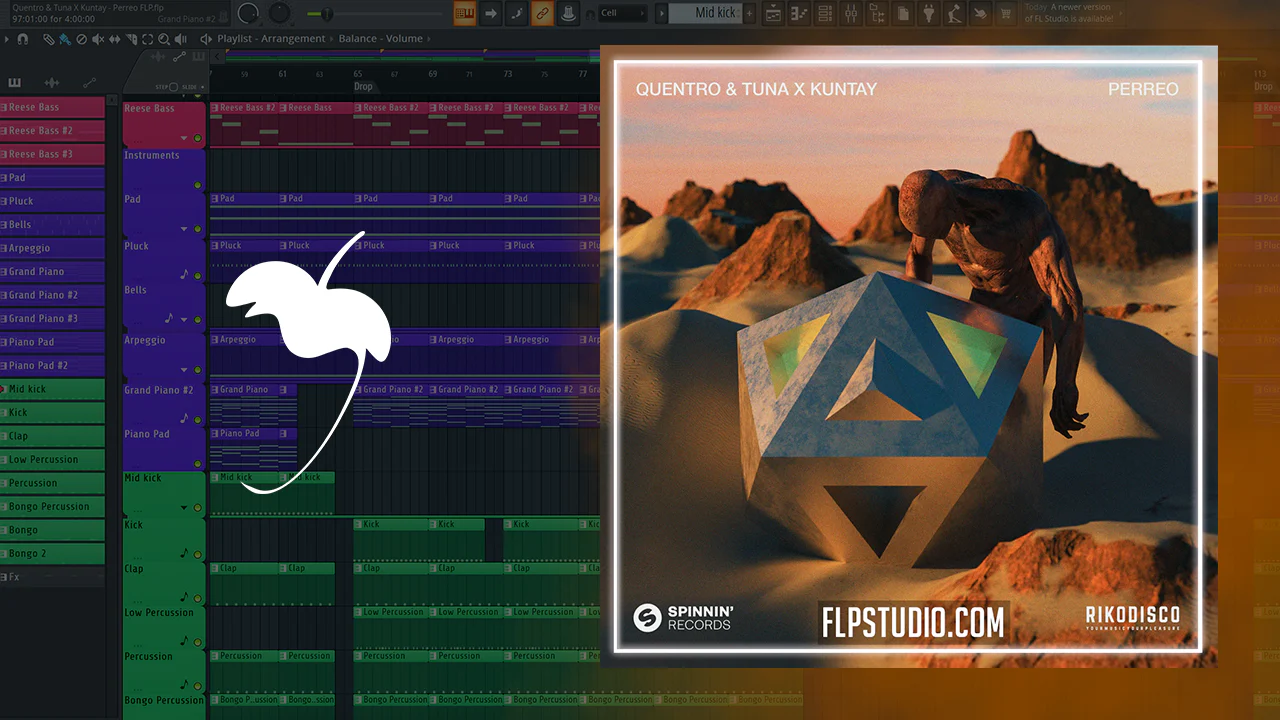
Task: Open the piano roll view
Action: point(800,13)
